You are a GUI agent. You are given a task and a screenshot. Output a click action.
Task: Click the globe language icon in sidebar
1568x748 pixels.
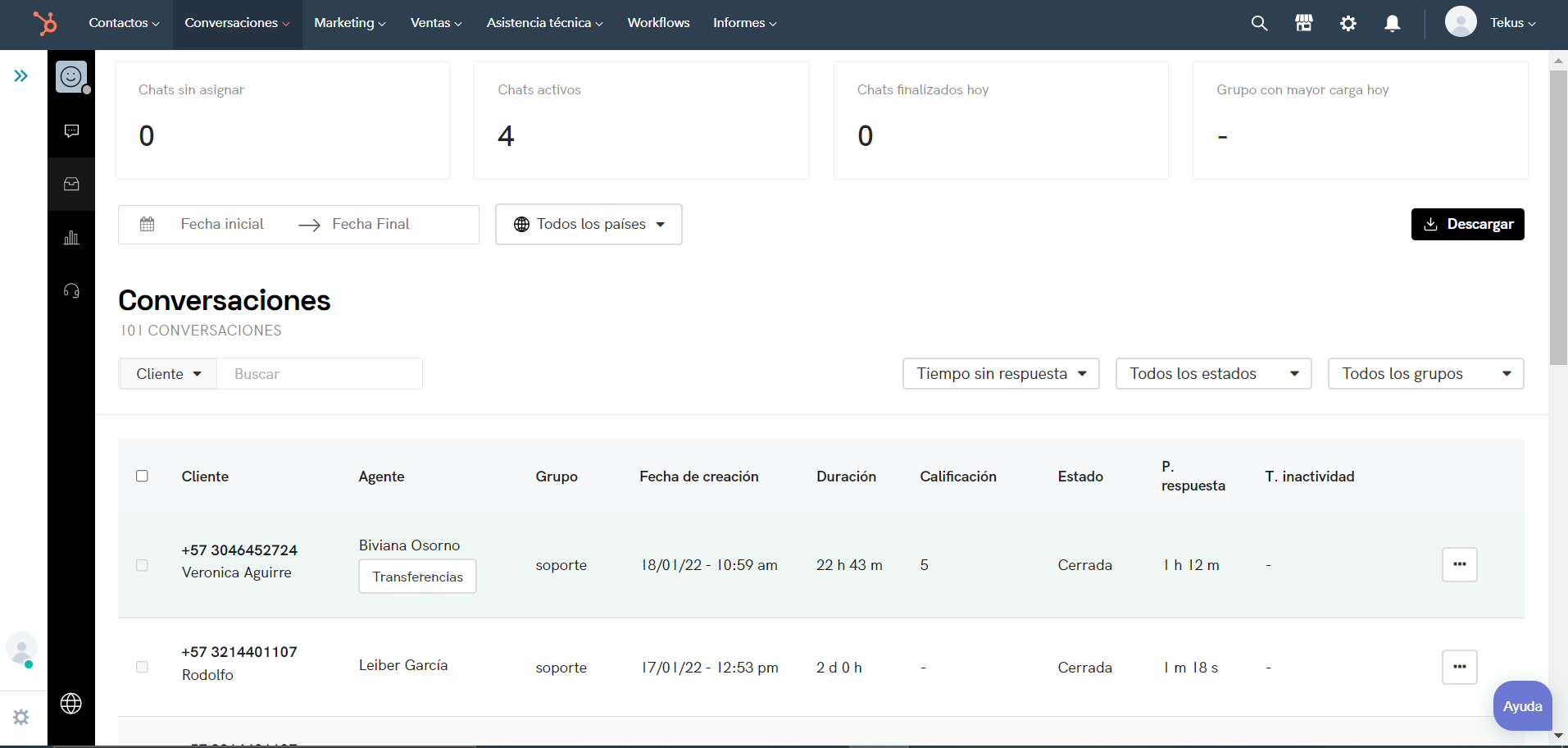[71, 704]
